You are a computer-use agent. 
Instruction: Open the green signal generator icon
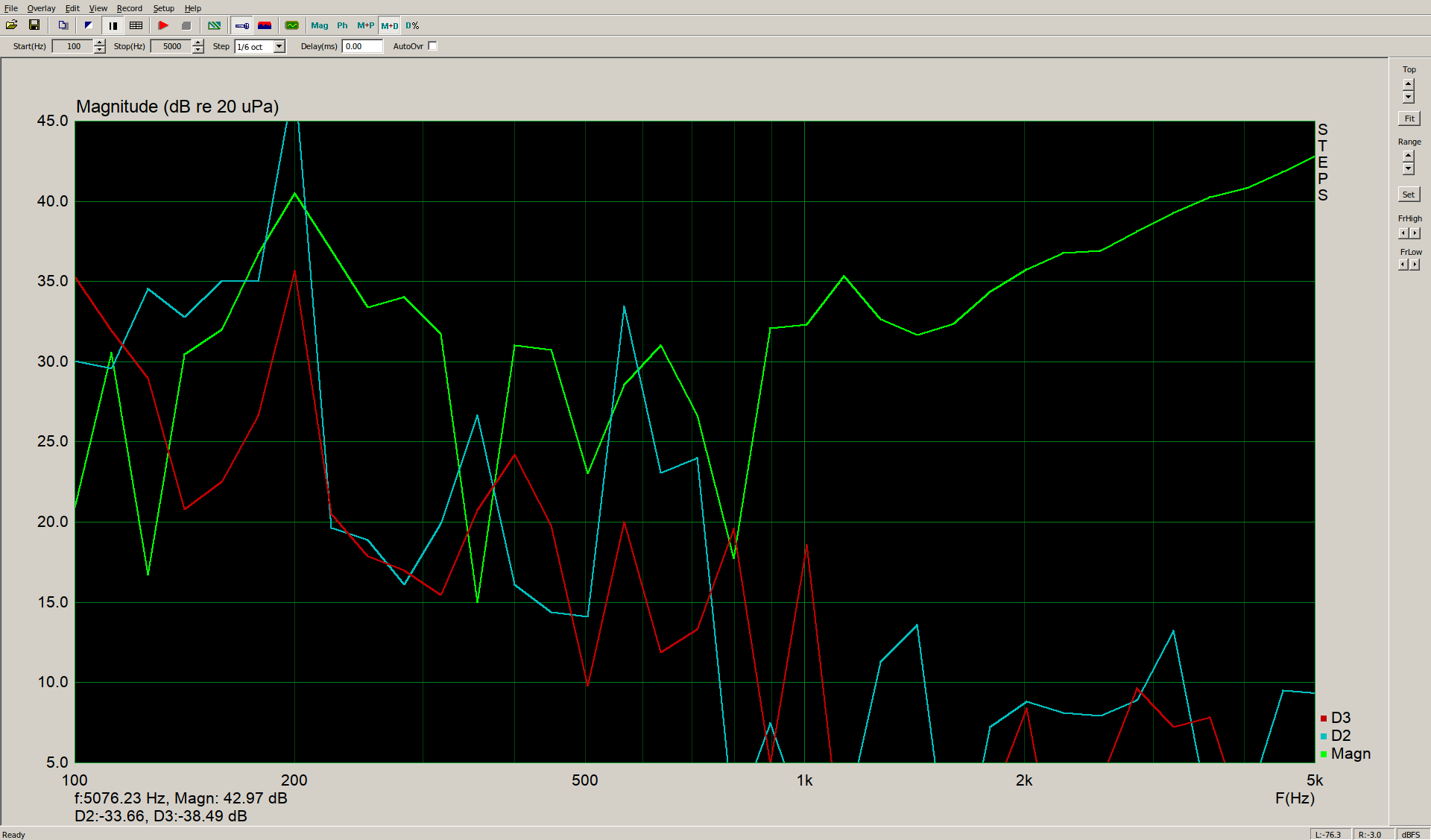coord(292,25)
